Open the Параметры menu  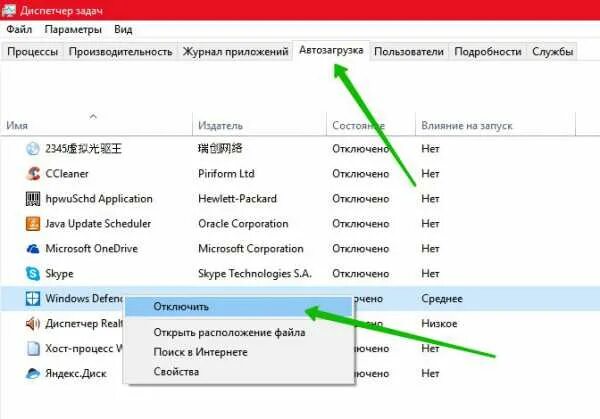point(73,29)
